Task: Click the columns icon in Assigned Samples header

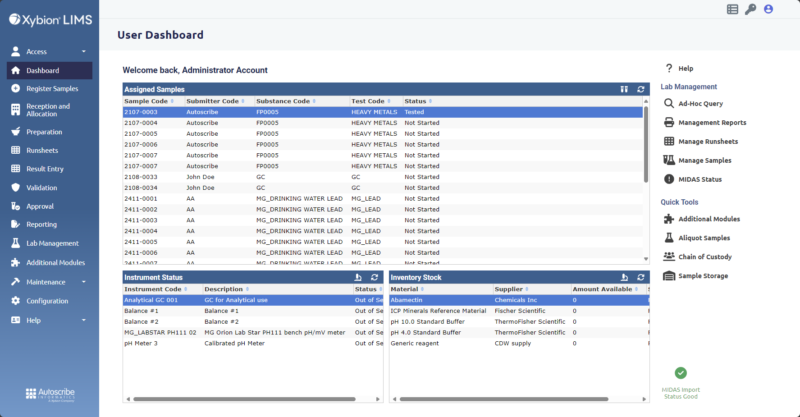Action: pos(624,89)
